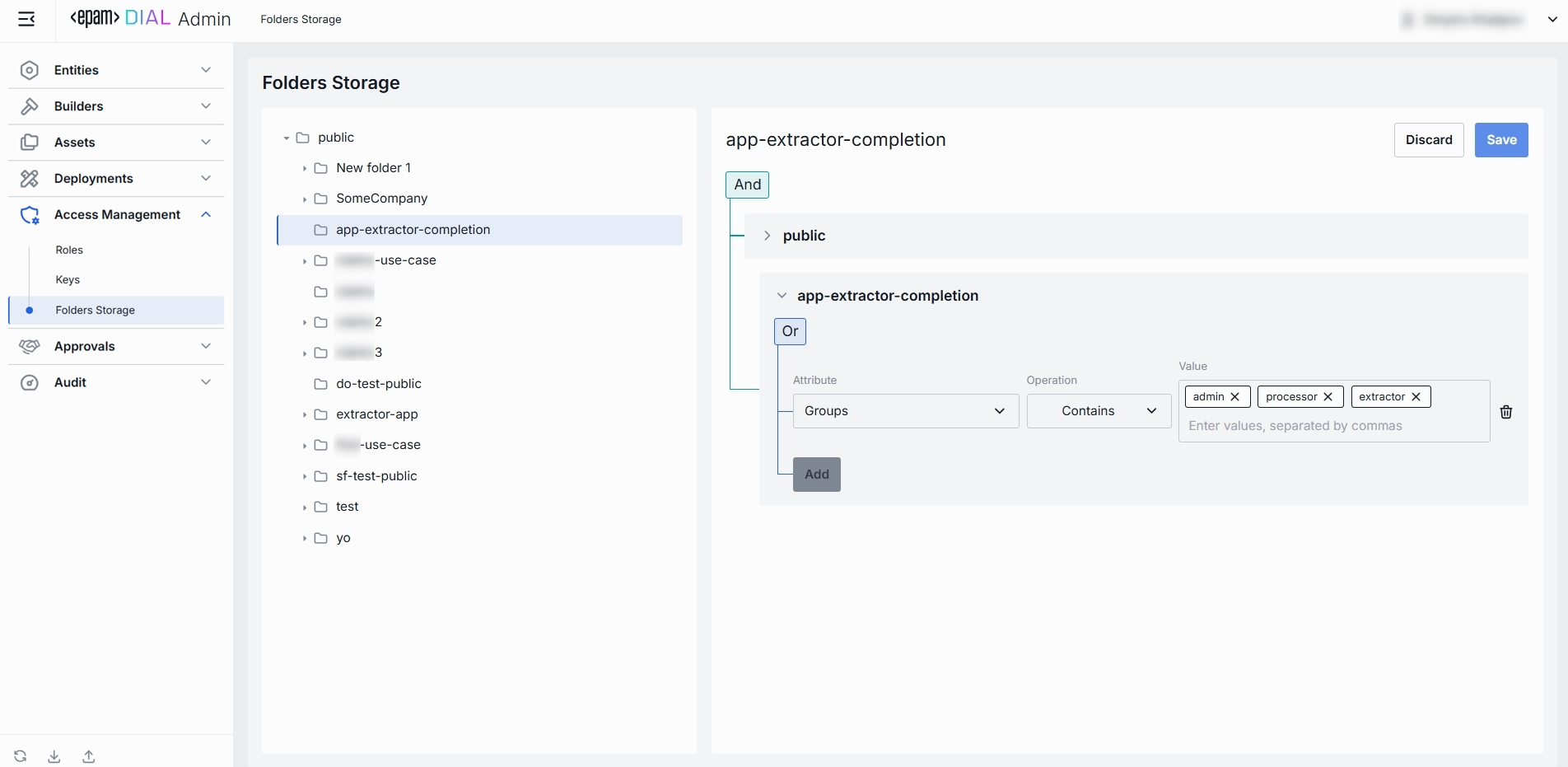Viewport: 1568px width, 767px height.
Task: Delete the Groups rule with trash icon
Action: point(1506,412)
